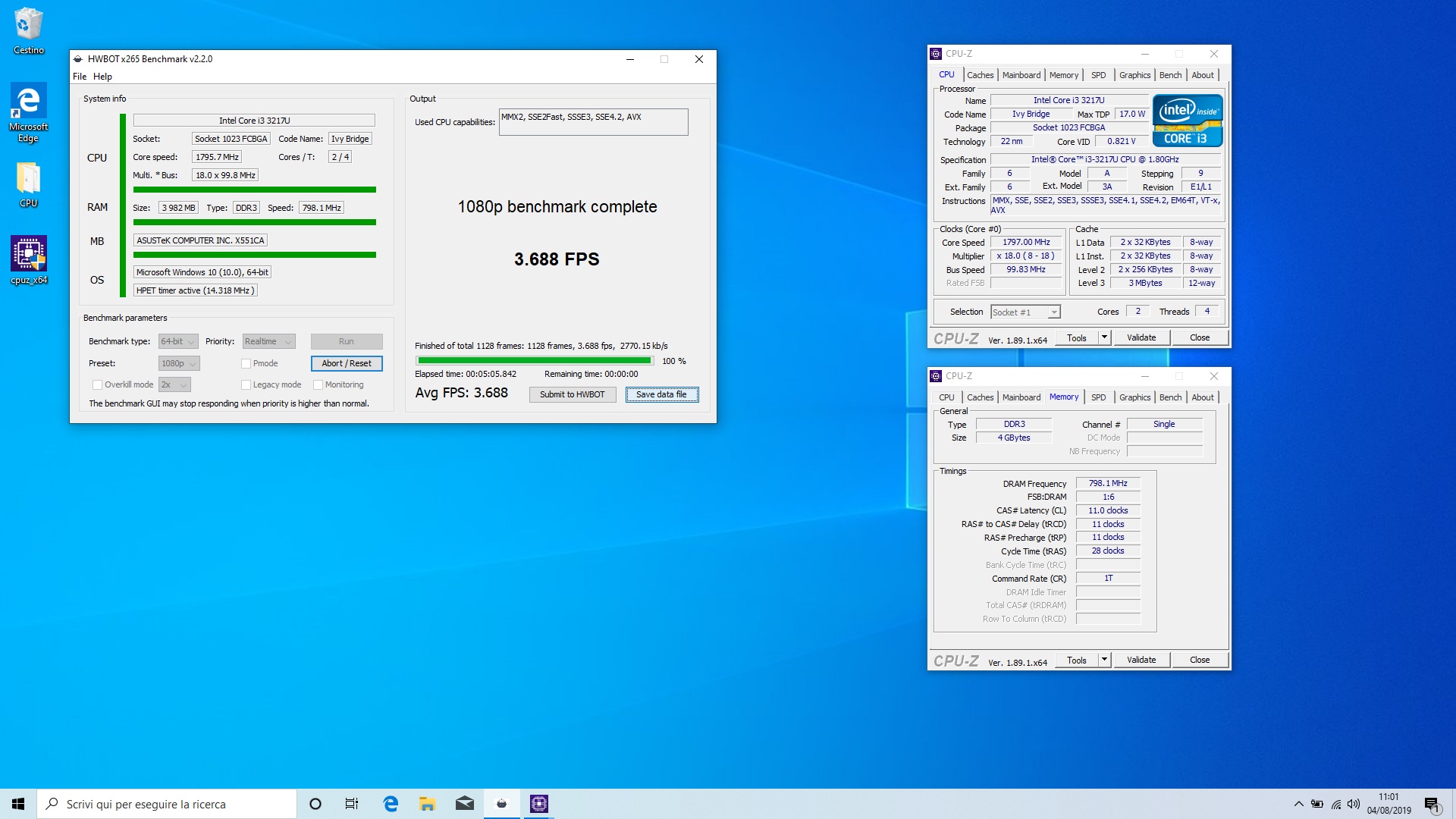The image size is (1456, 819).
Task: Open the About tab in bottom CPU-Z
Action: pos(1203,397)
